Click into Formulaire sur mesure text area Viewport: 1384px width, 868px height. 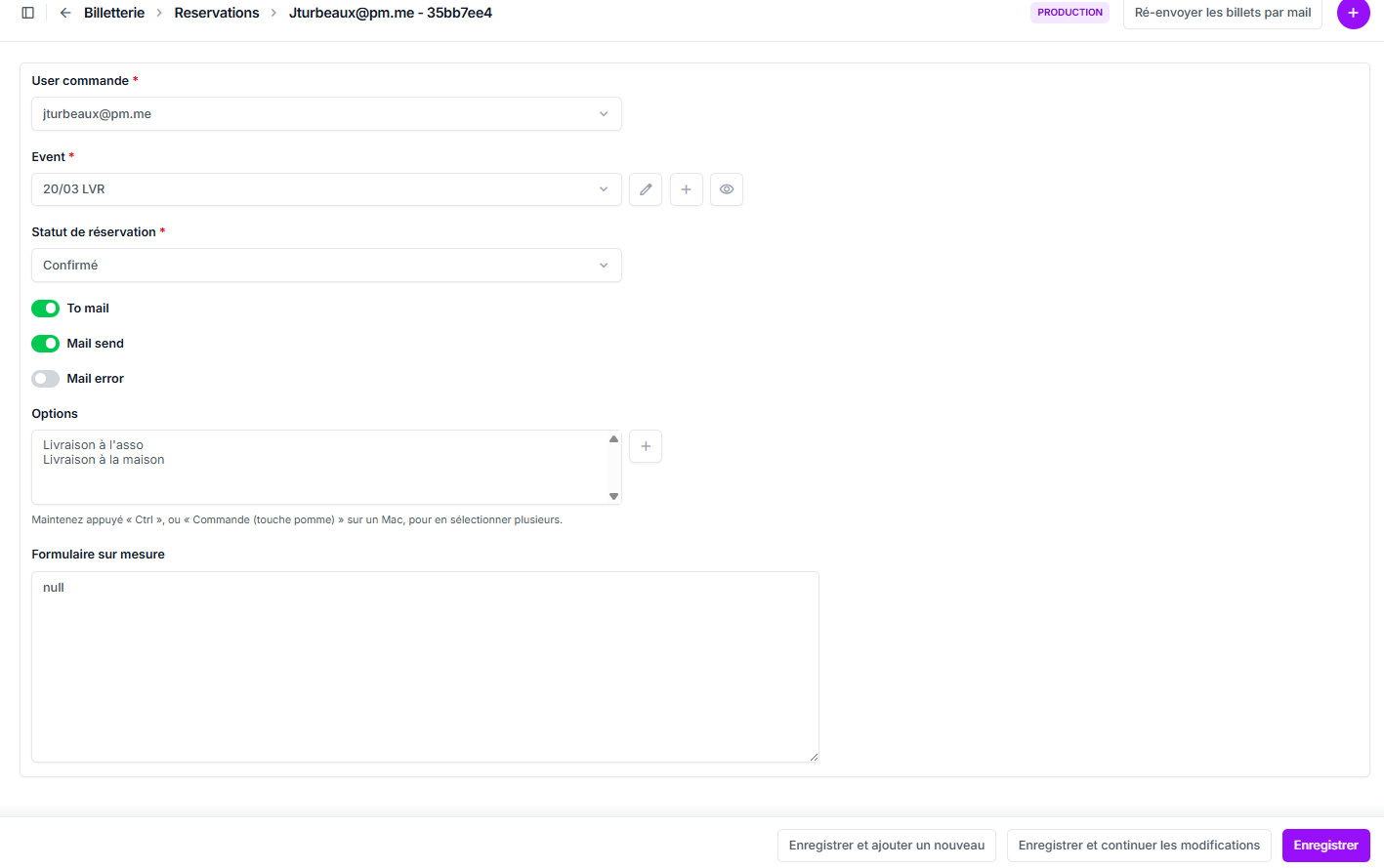tap(425, 667)
